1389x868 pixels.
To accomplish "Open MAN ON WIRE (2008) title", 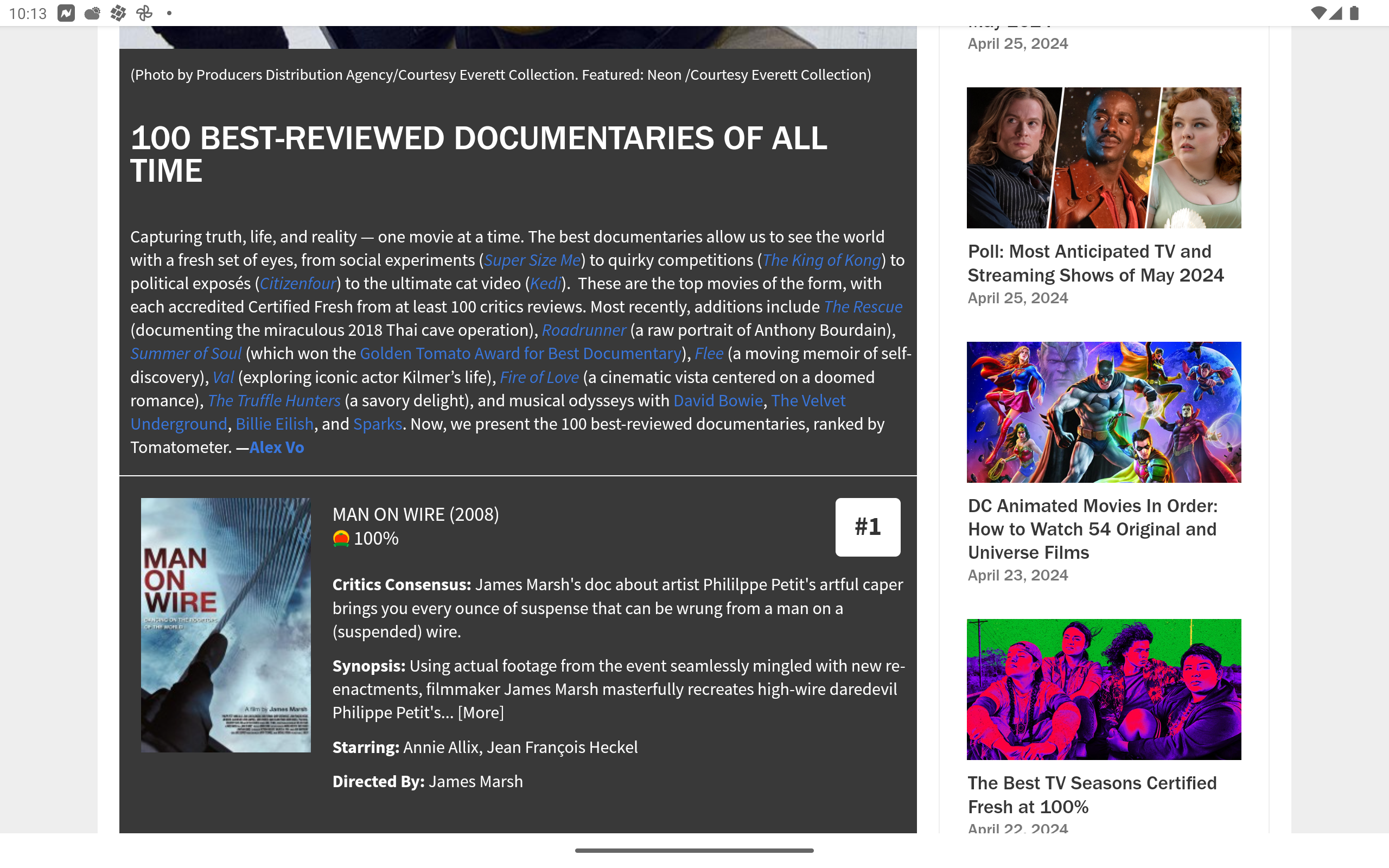I will point(416,514).
